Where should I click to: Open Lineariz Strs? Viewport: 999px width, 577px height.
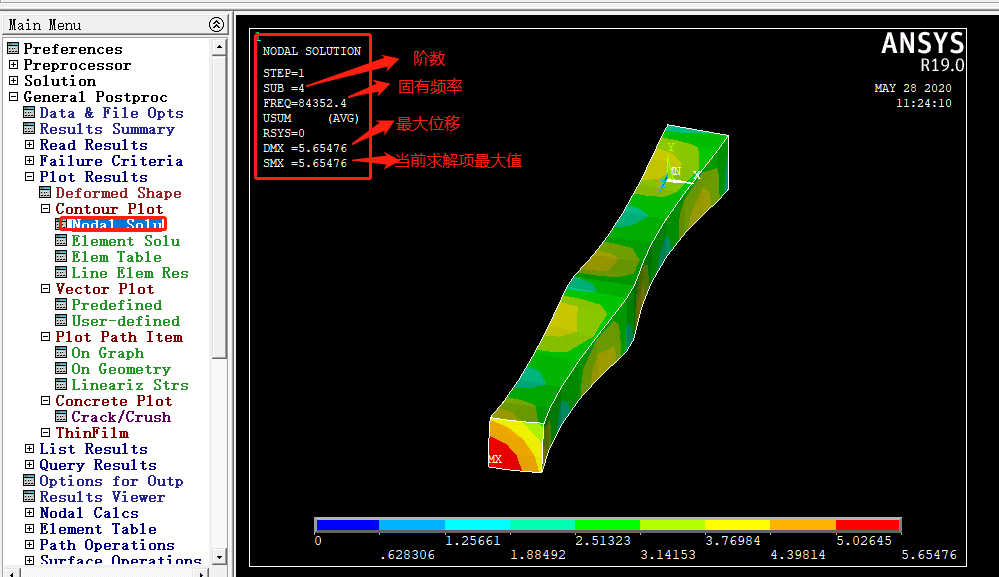[130, 385]
